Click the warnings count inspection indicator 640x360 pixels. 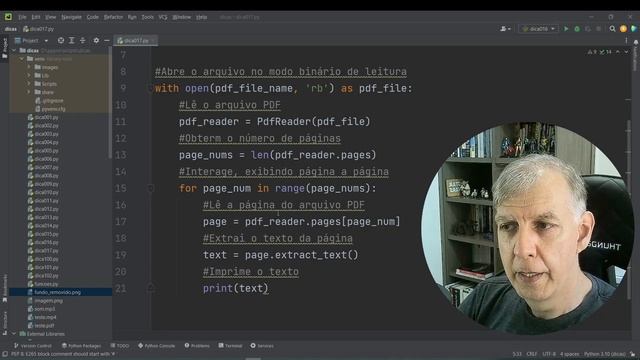(592, 52)
